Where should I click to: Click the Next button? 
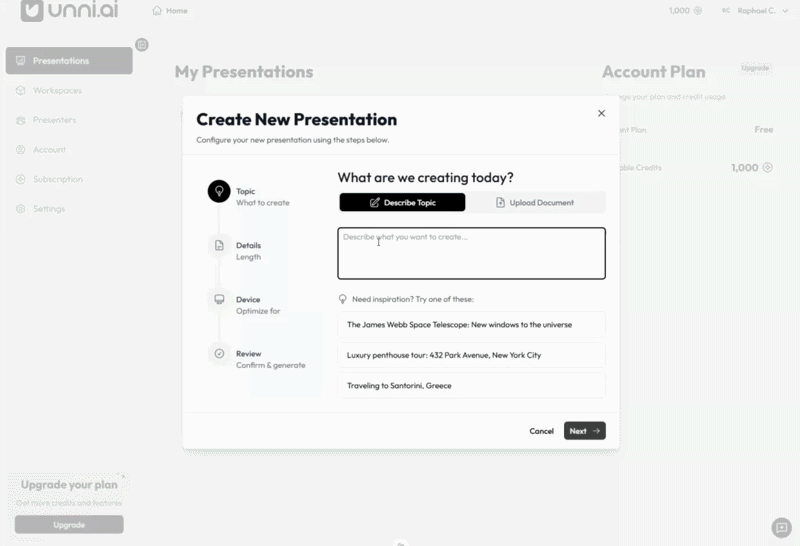click(585, 431)
